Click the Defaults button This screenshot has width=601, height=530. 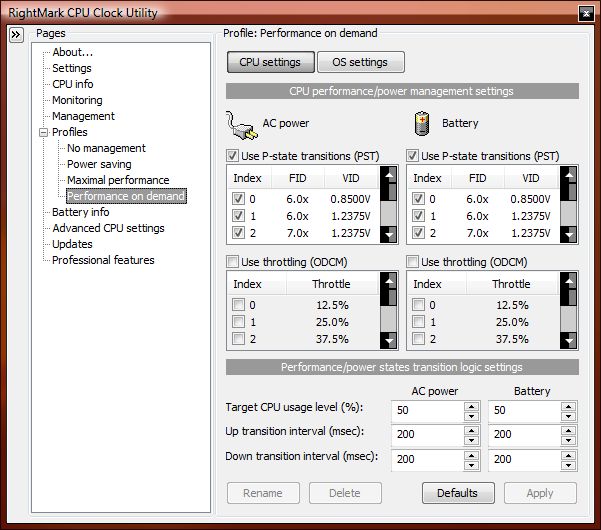click(x=458, y=493)
